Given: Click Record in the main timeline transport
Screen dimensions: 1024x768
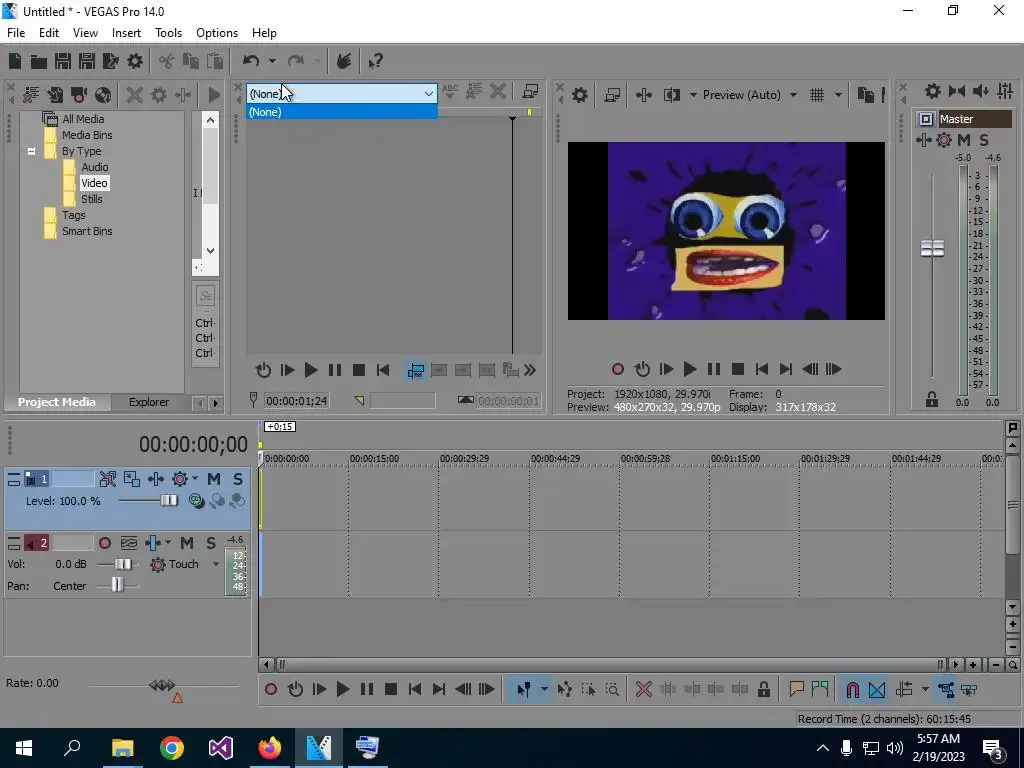Looking at the screenshot, I should coord(270,690).
